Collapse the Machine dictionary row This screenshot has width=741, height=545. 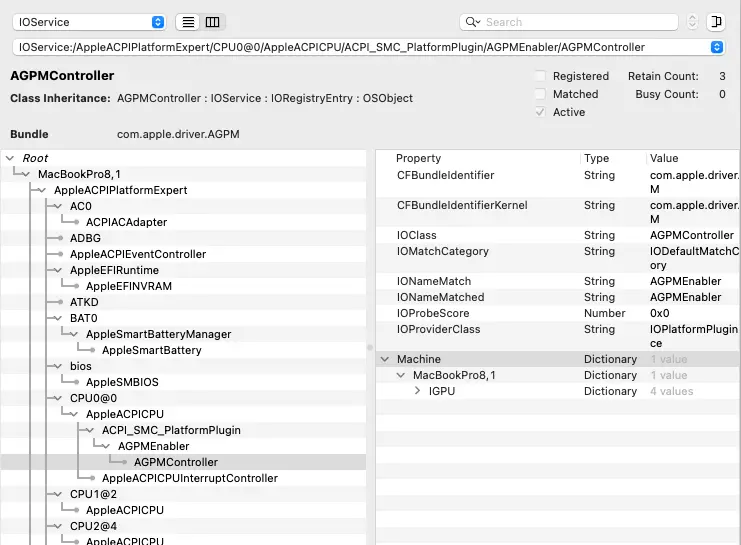(385, 359)
